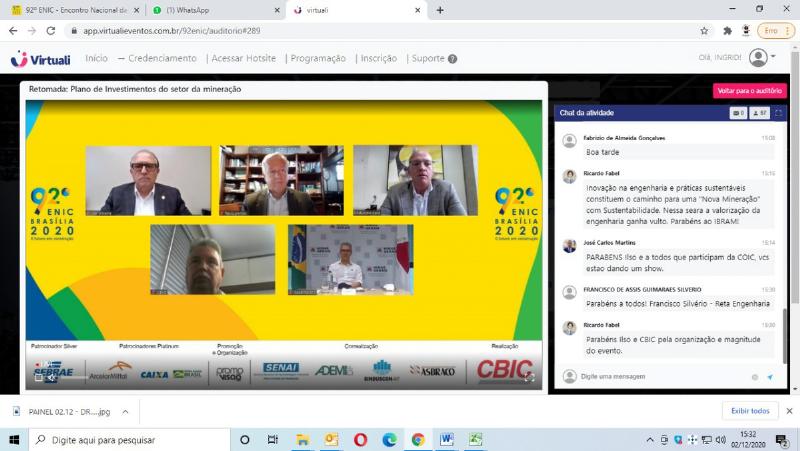Toggle video fullscreen icon near CBIC logo
Screen dimensions: 800x451
tap(529, 378)
